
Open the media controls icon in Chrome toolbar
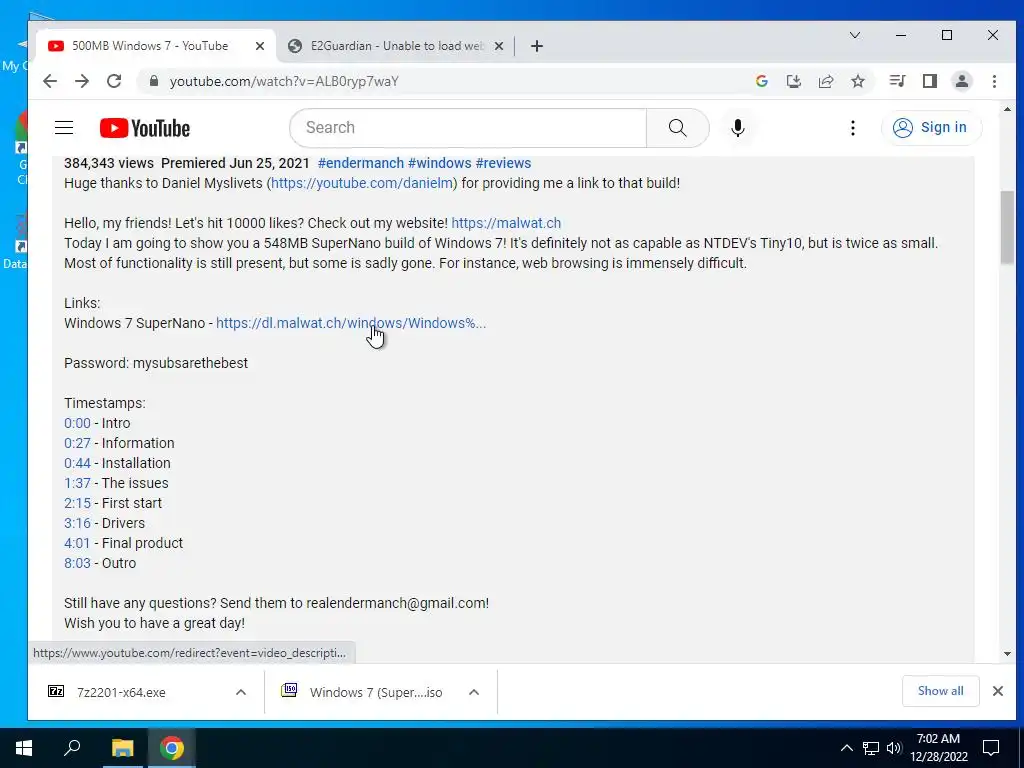coord(897,81)
